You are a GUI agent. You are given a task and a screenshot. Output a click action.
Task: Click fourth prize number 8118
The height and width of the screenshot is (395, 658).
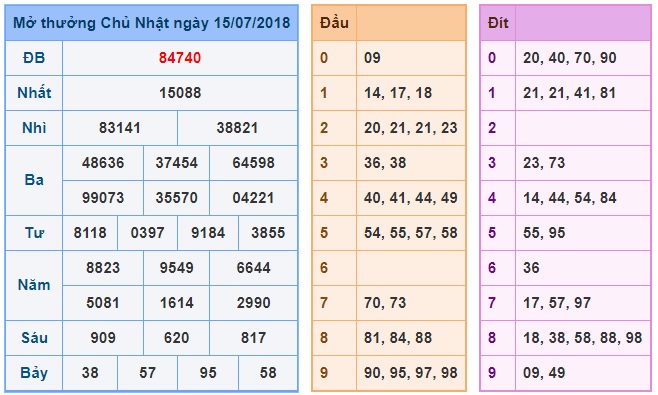[90, 233]
